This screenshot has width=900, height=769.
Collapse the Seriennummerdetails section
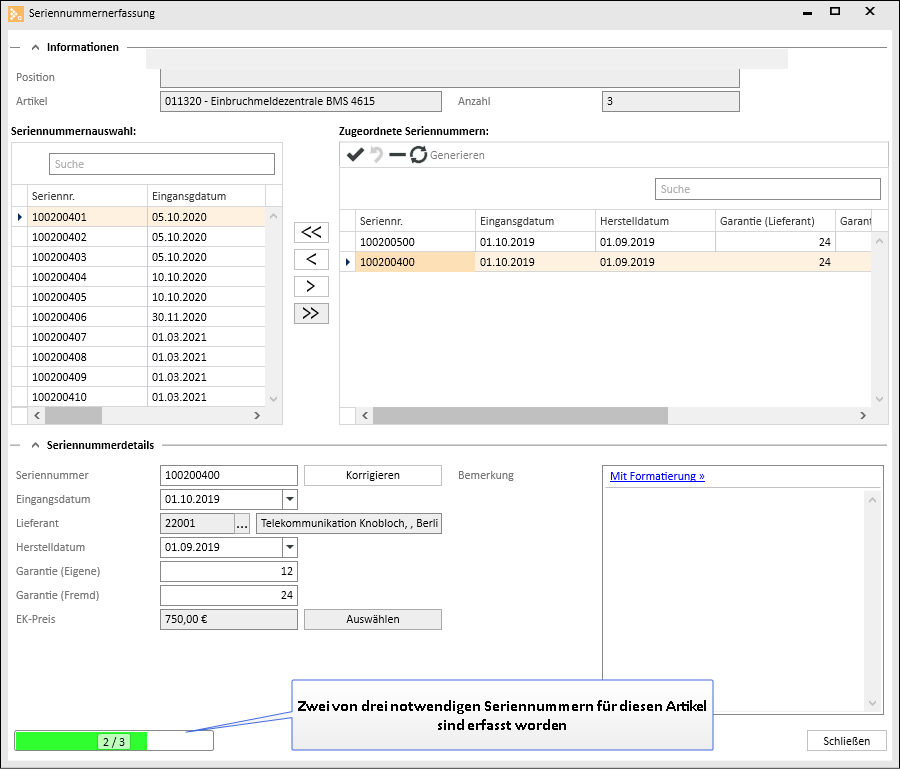click(x=36, y=445)
